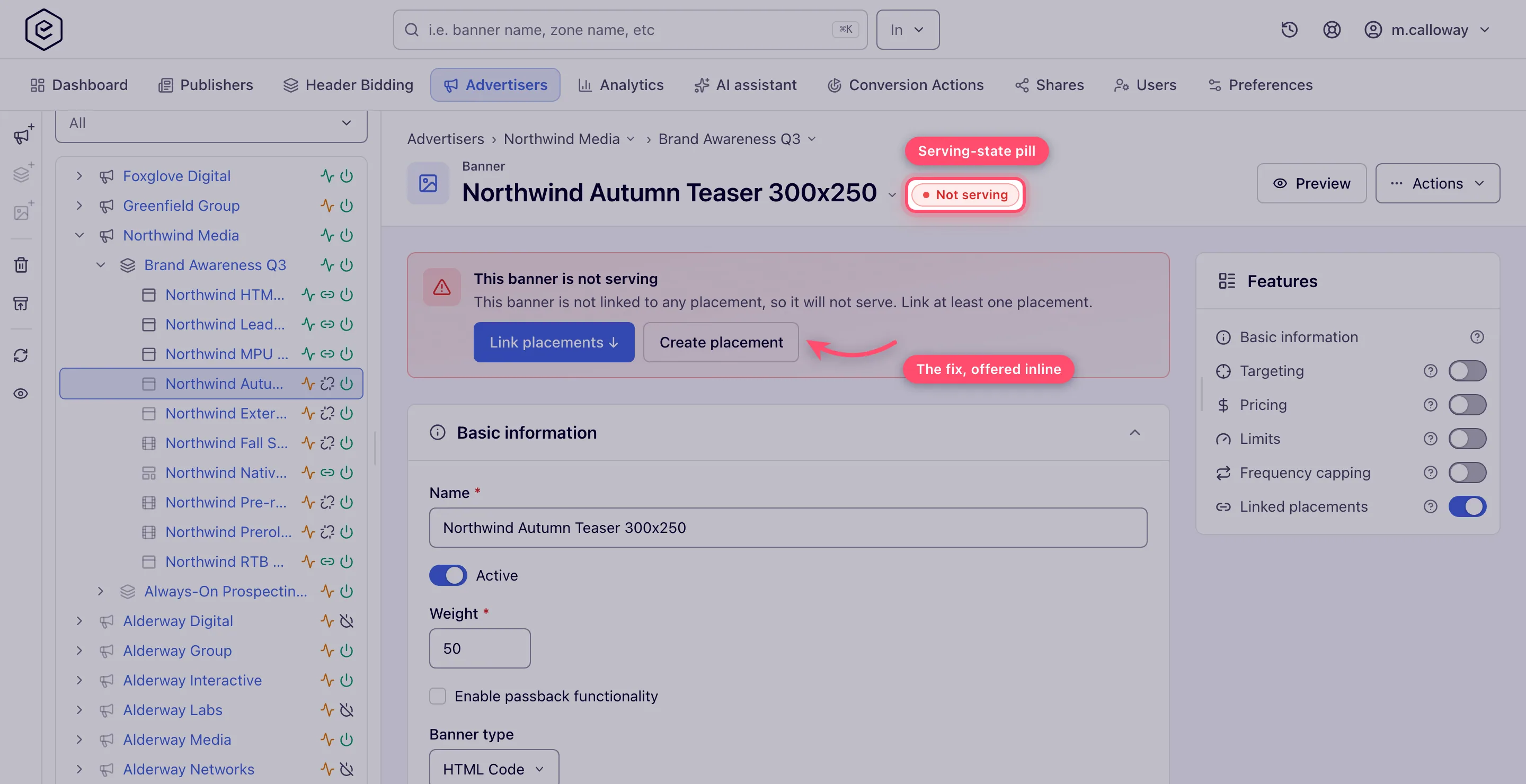The height and width of the screenshot is (784, 1526).
Task: Turn off the Linked placements toggle
Action: pos(1467,506)
